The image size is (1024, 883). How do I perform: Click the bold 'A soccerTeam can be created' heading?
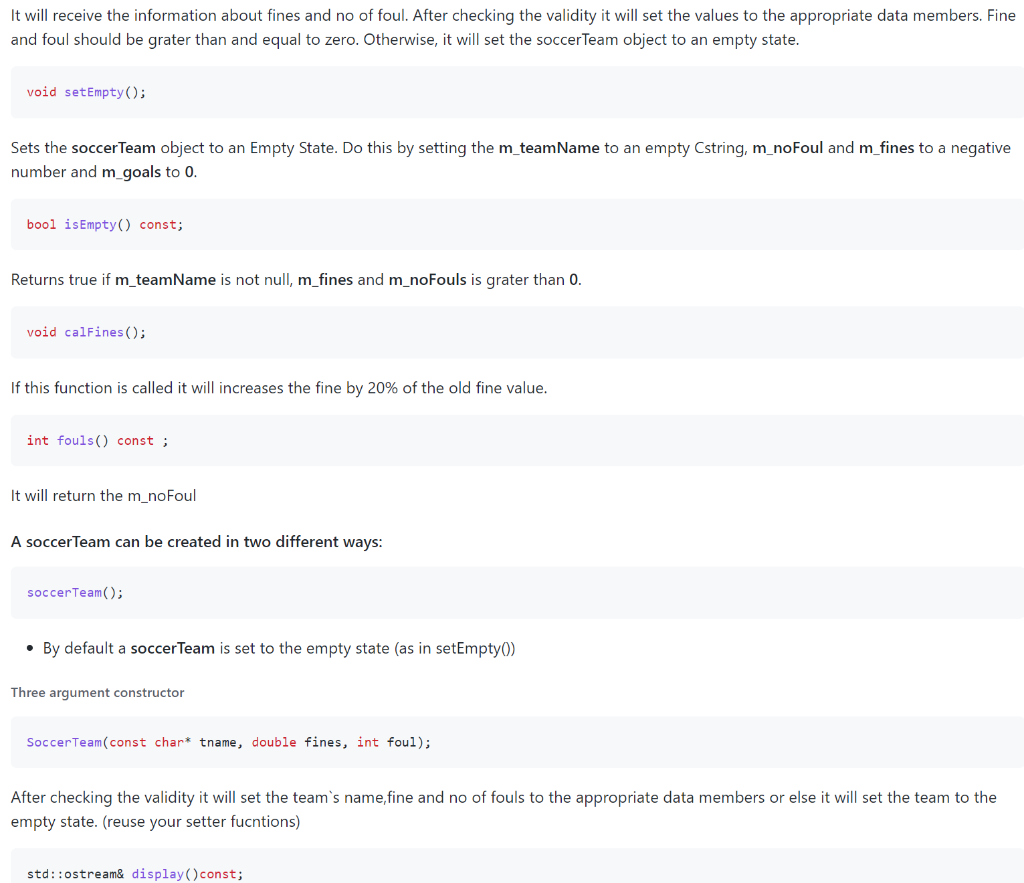pyautogui.click(x=197, y=542)
